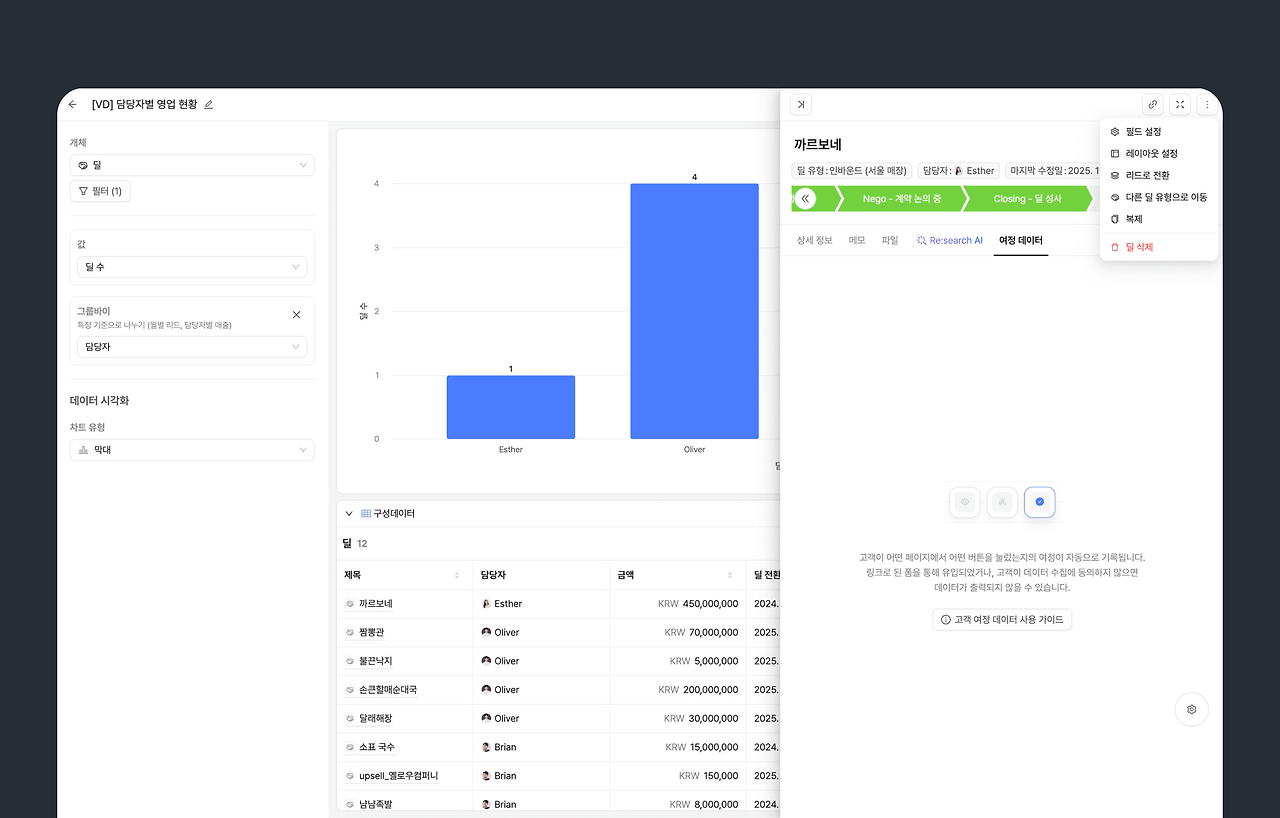Viewport: 1280px width, 818px height.
Task: Remove the 그룹바이 grouping with the X
Action: click(x=296, y=314)
